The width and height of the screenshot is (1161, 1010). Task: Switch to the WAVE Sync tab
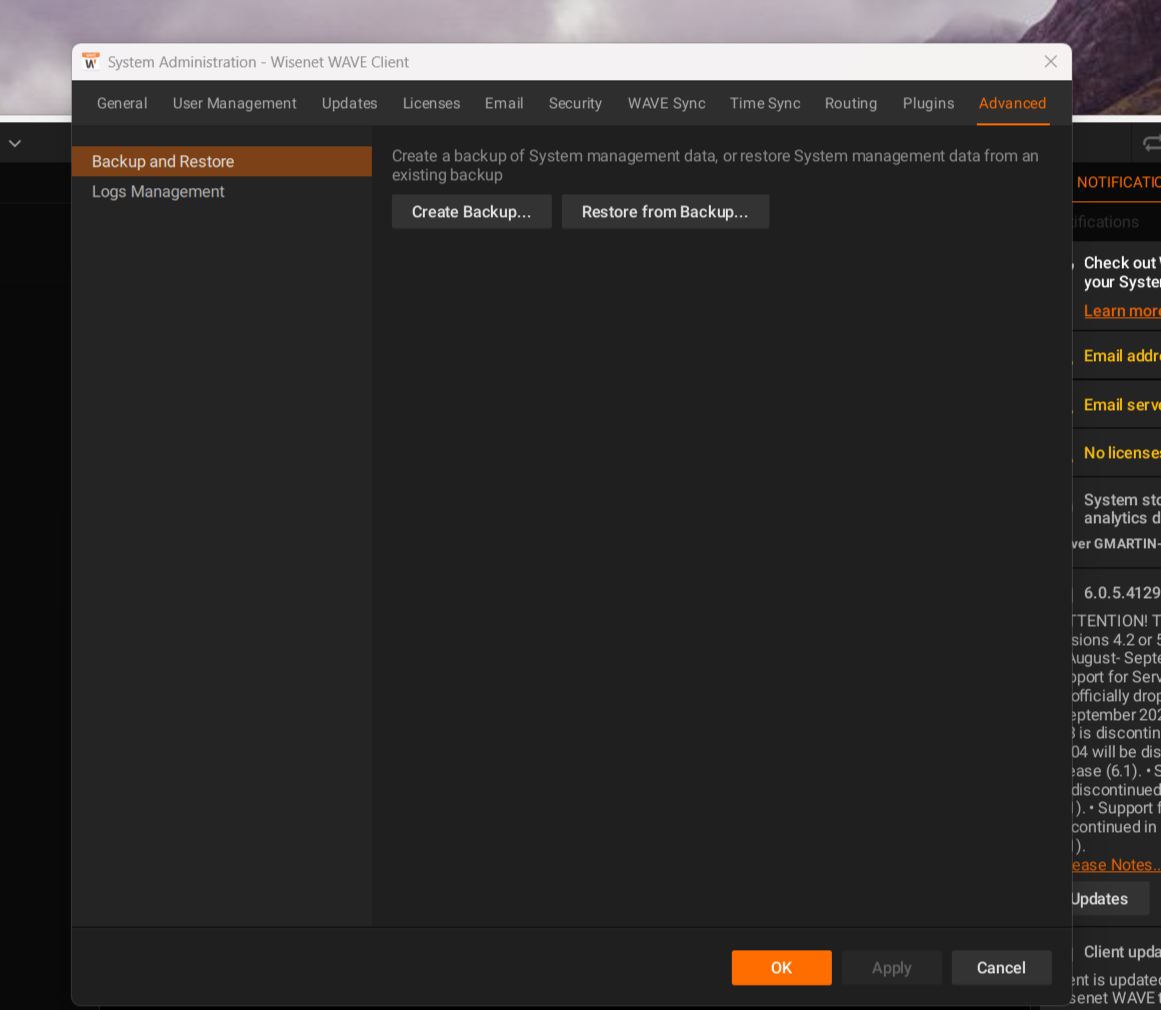(x=666, y=103)
